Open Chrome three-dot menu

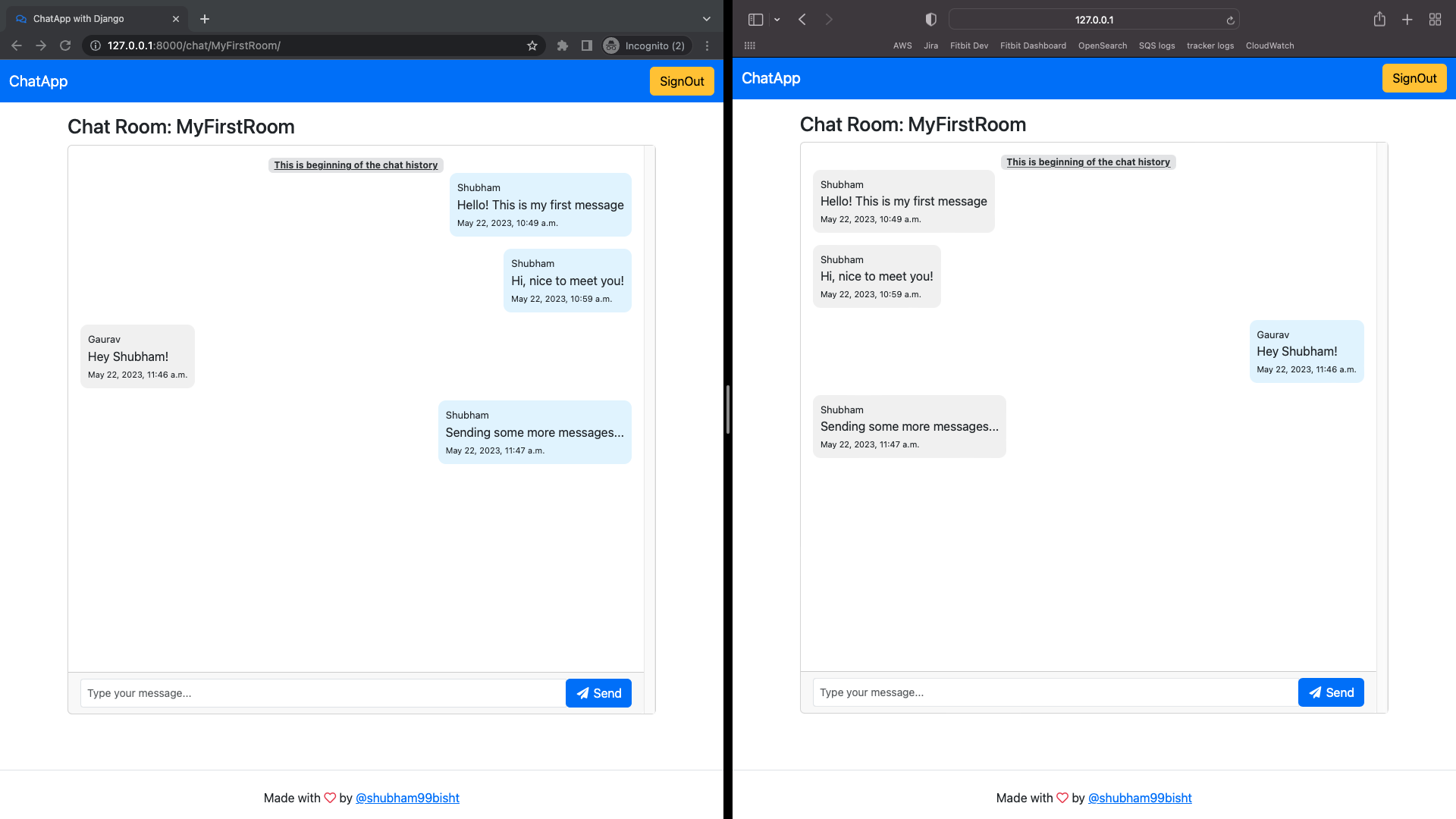click(707, 45)
